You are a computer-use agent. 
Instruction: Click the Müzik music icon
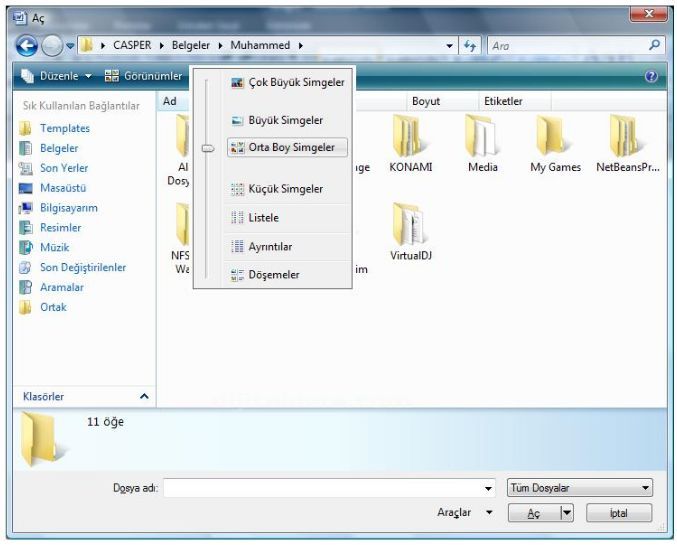click(25, 247)
